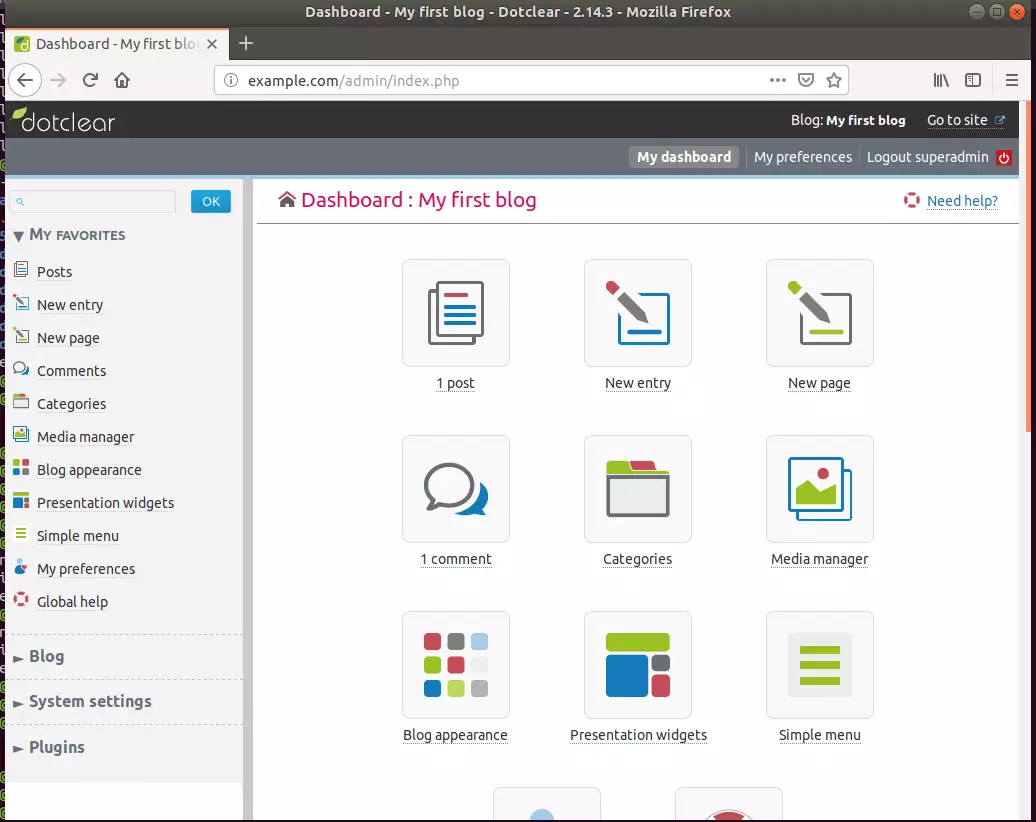Screen dimensions: 1036x822
Task: Click the Blog appearance icon in the sidebar
Action: click(21, 468)
